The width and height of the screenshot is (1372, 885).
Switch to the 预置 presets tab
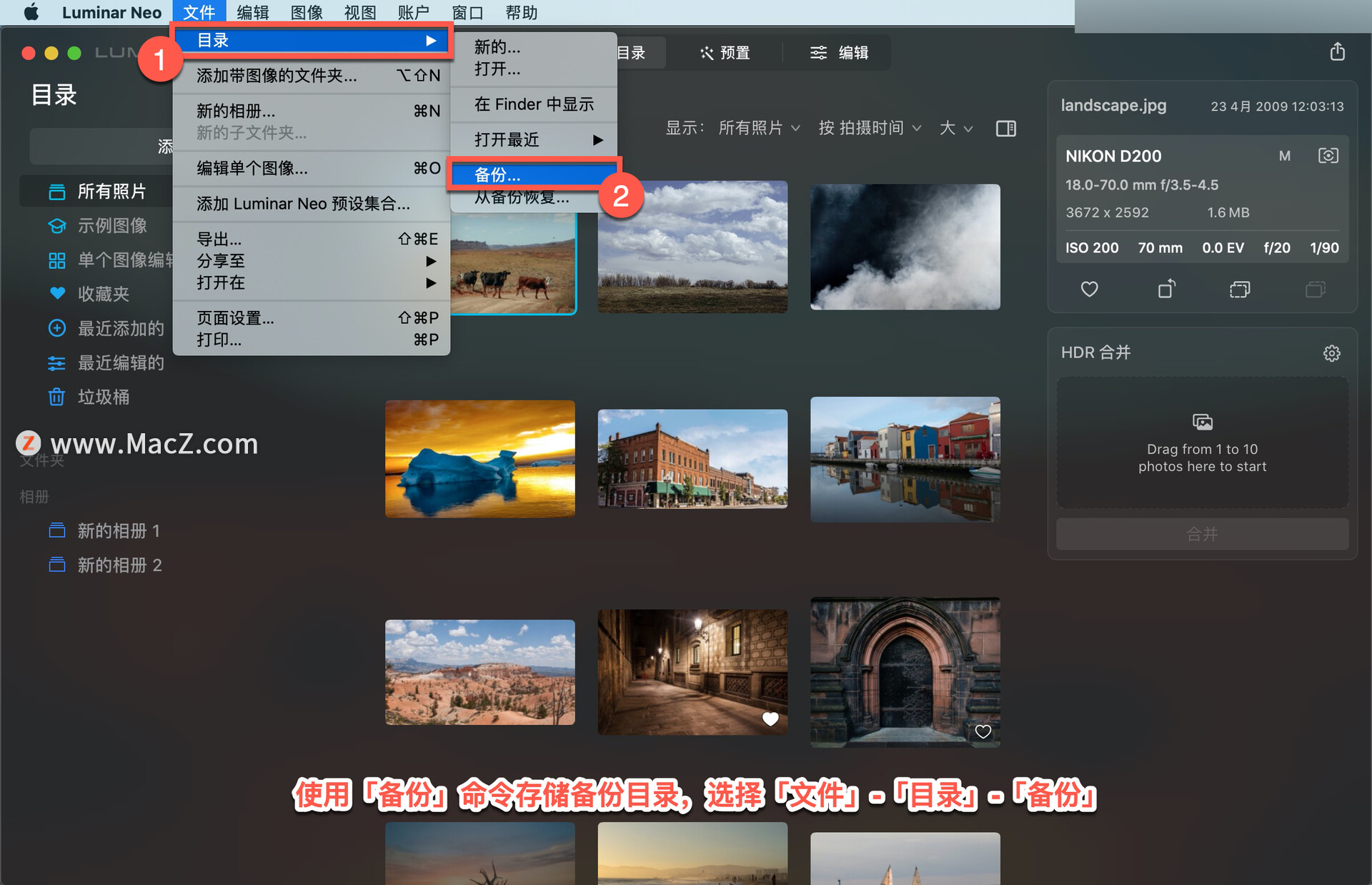pyautogui.click(x=725, y=53)
